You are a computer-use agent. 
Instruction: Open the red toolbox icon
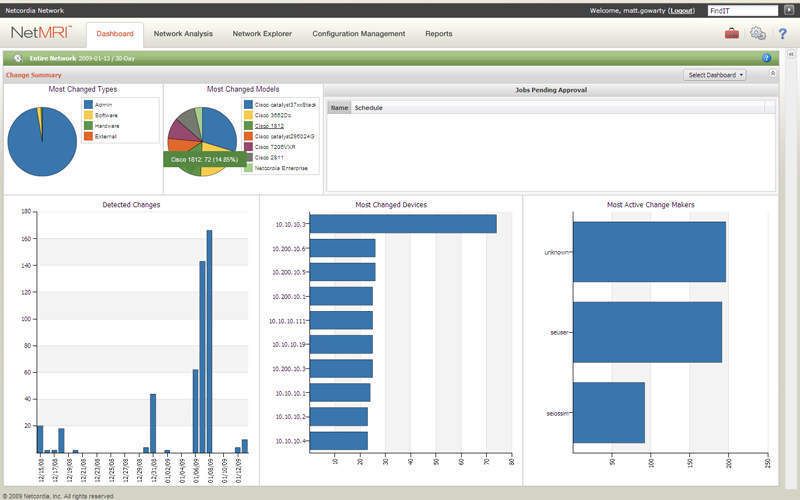732,34
